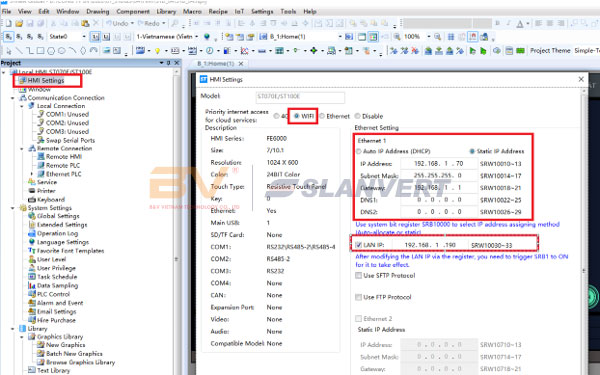This screenshot has height=375, width=600.
Task: Click the Subnet Mask field
Action: click(439, 176)
